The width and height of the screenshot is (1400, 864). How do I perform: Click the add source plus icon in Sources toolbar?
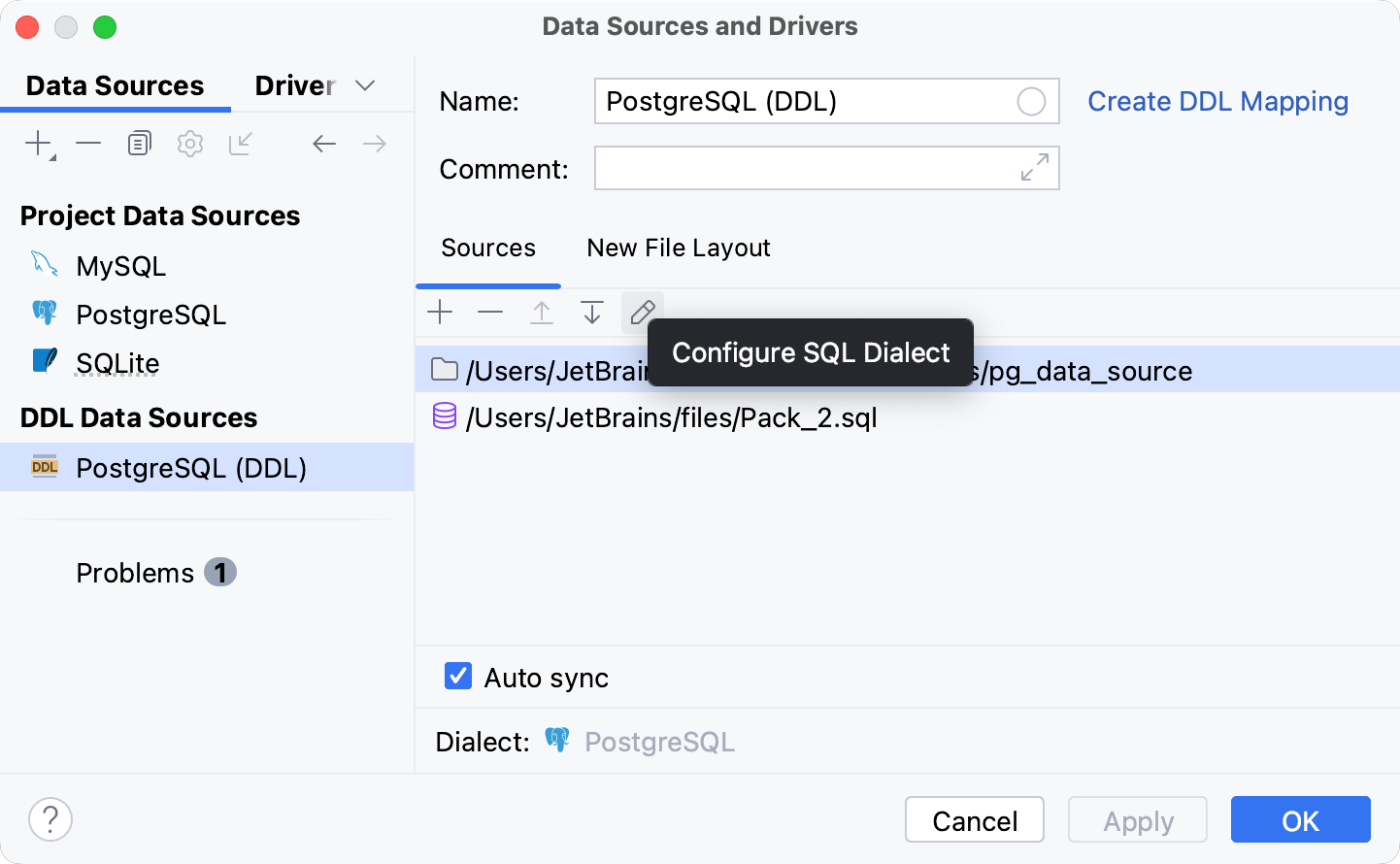[x=440, y=312]
